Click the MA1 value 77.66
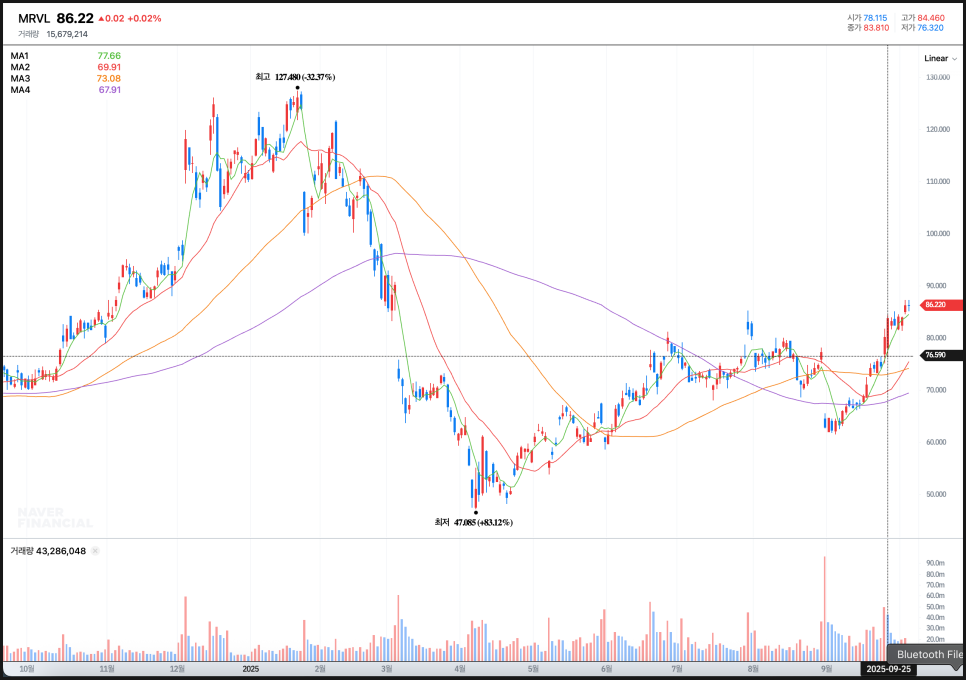Screen dimensions: 966x680 click(x=109, y=56)
